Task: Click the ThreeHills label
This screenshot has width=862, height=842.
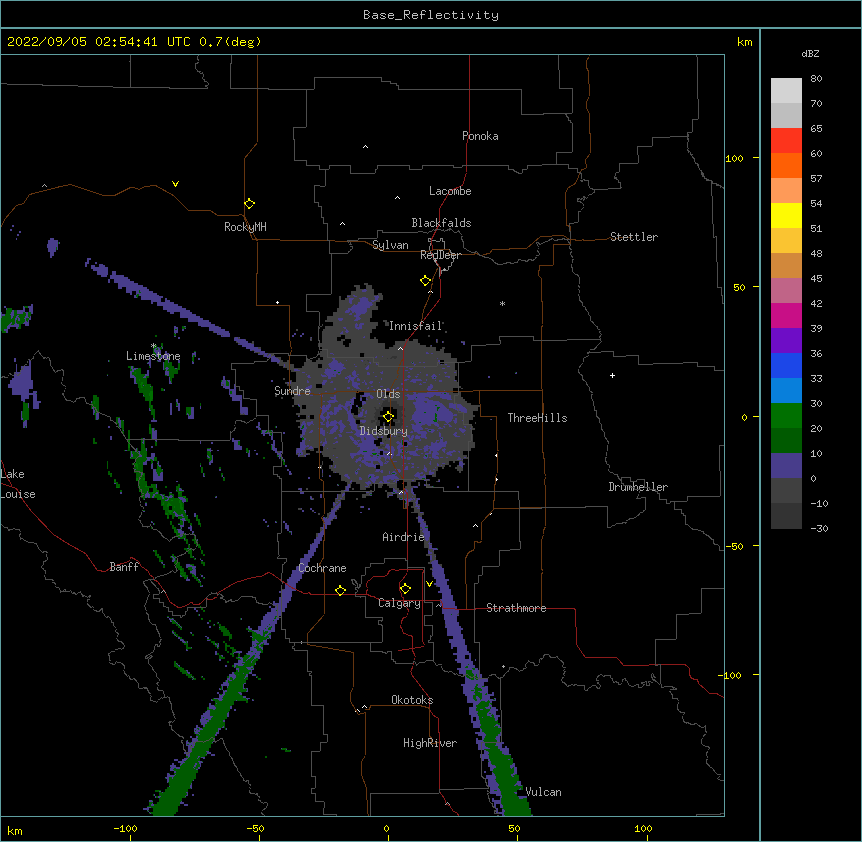Action: click(x=538, y=418)
